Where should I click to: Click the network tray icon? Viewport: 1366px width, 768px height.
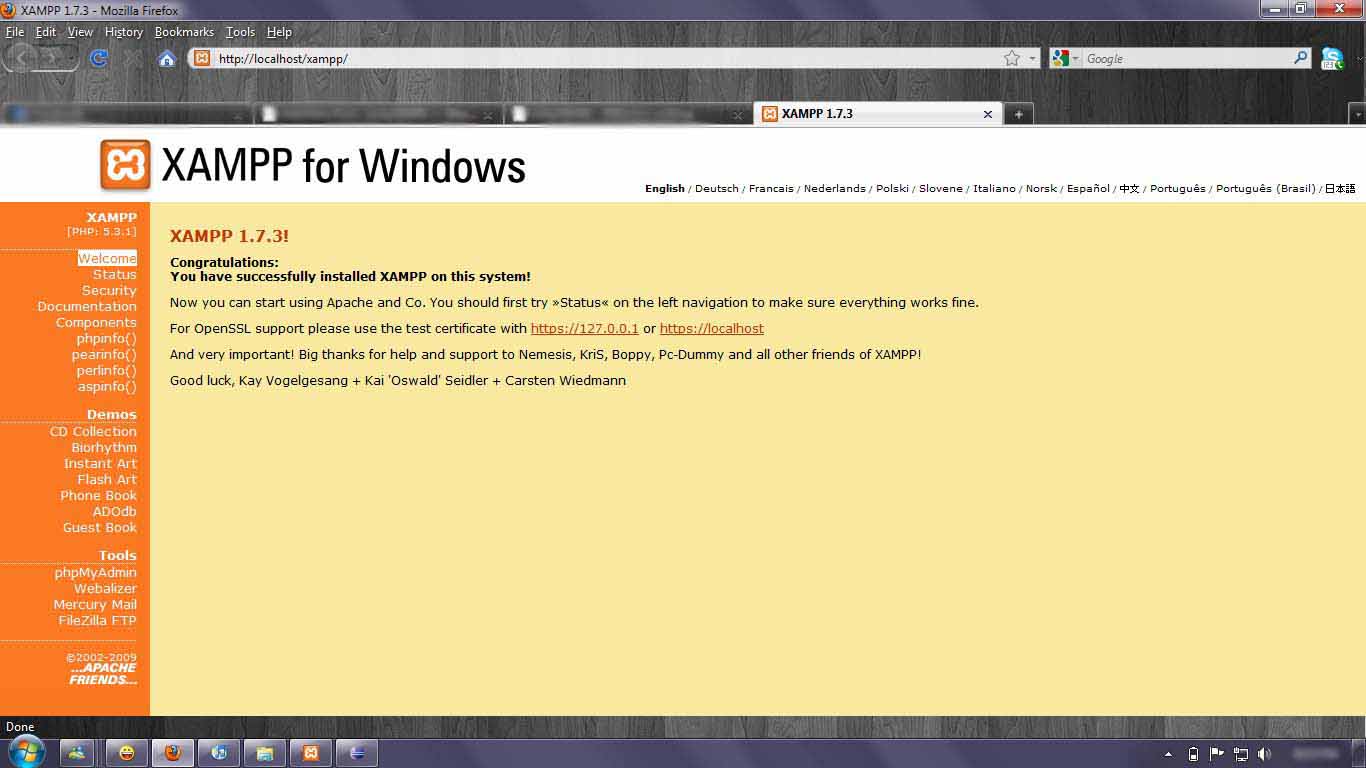coord(1241,754)
